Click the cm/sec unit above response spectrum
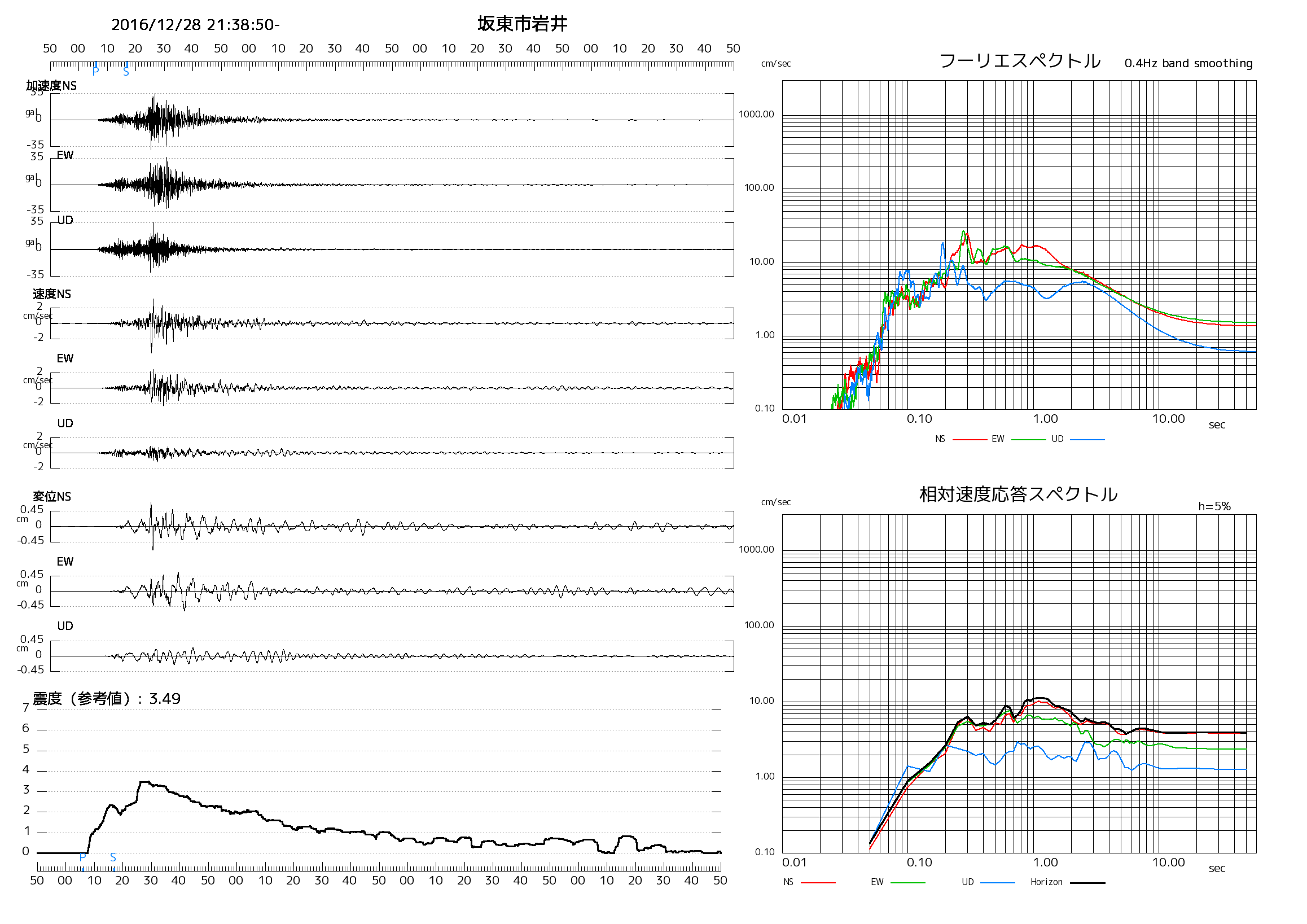This screenshot has width=1307, height=924. [776, 502]
